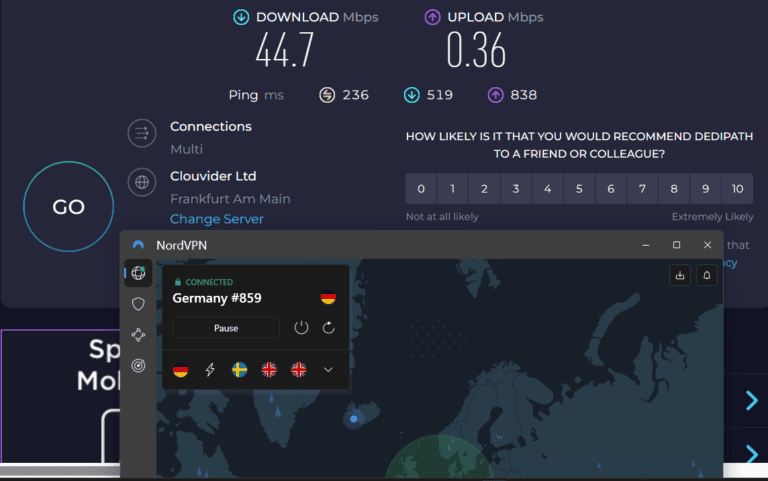Image resolution: width=768 pixels, height=481 pixels.
Task: Select rating 6 in recommendation survey
Action: point(611,189)
